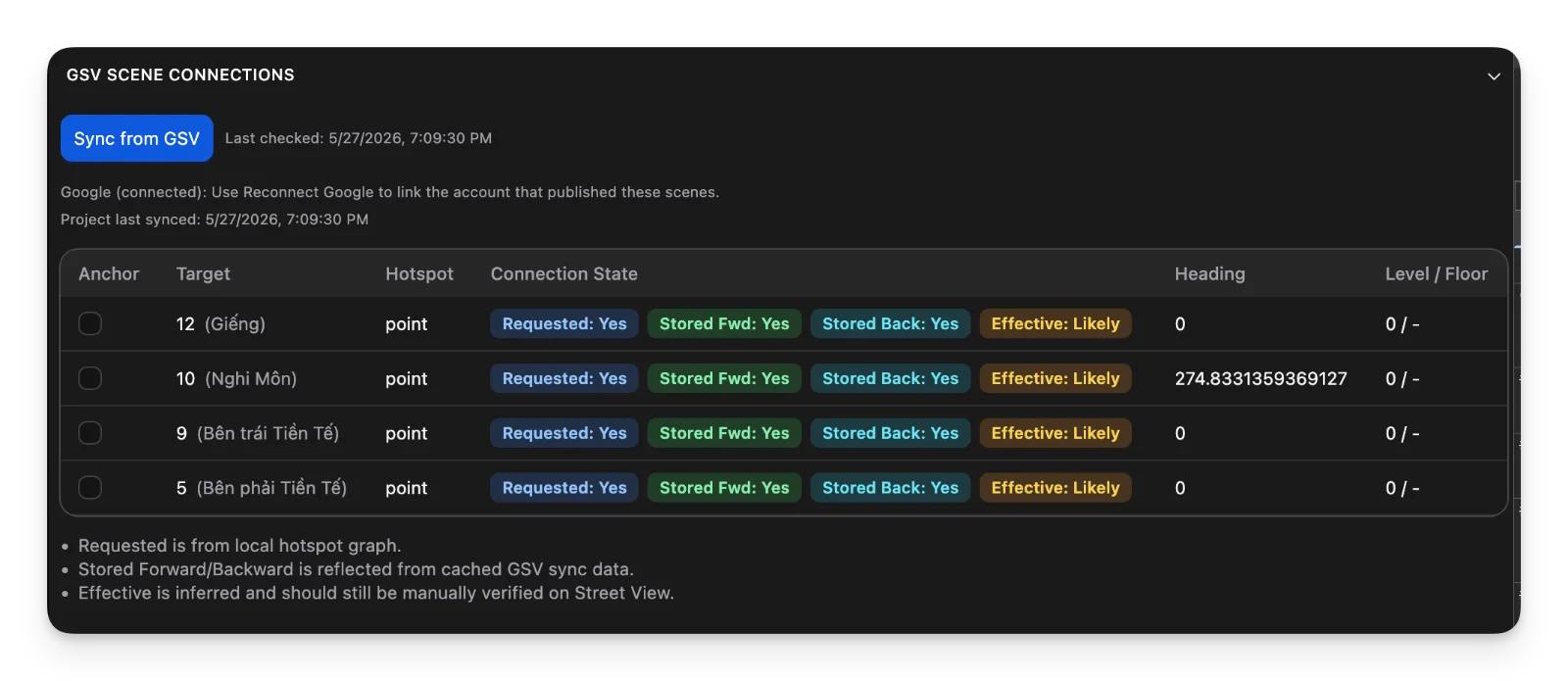Select target 10 (Nghi Môn)

pos(236,378)
